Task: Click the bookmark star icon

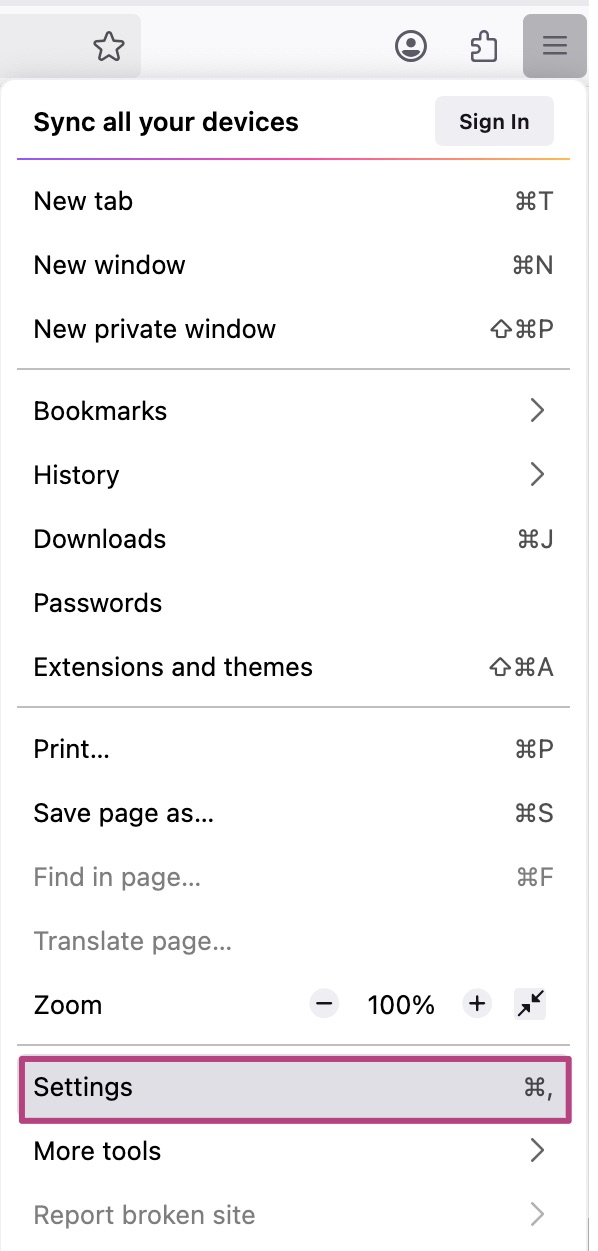Action: click(108, 46)
